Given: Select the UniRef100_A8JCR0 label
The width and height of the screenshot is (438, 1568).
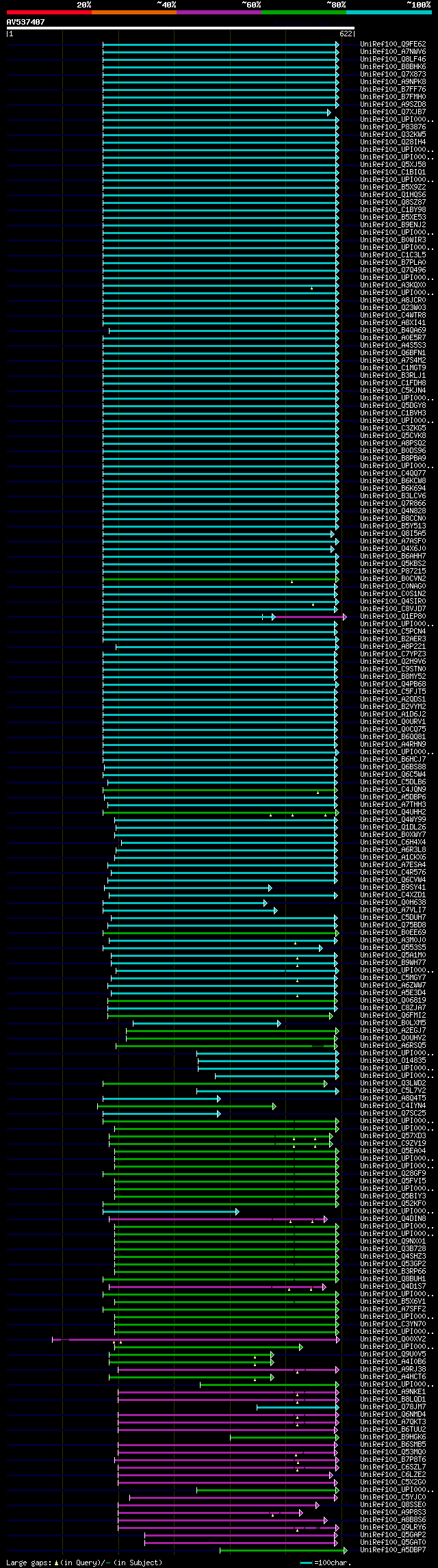Looking at the screenshot, I should click(x=393, y=300).
